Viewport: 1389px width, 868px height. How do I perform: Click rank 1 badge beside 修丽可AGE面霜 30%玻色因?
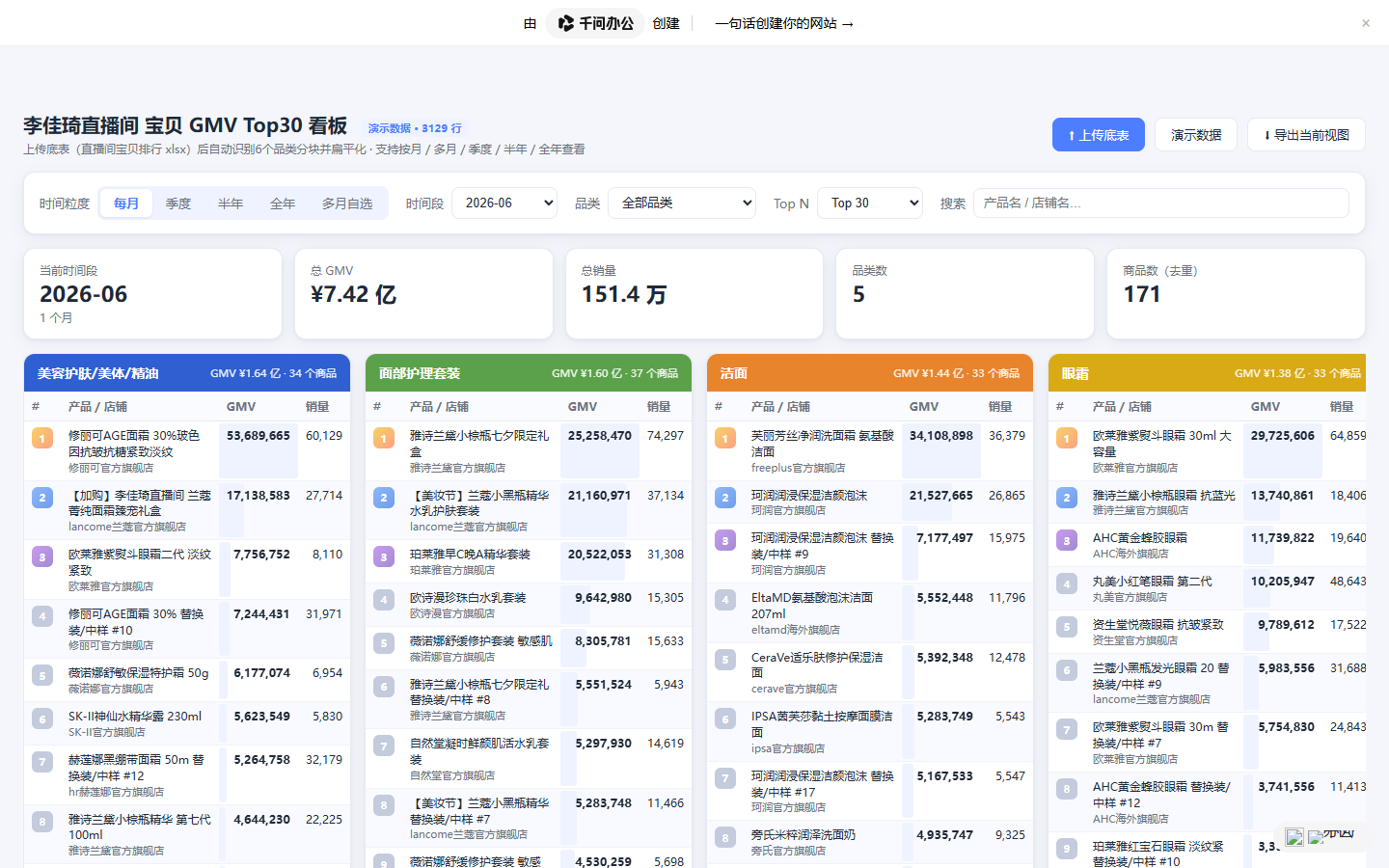click(42, 439)
